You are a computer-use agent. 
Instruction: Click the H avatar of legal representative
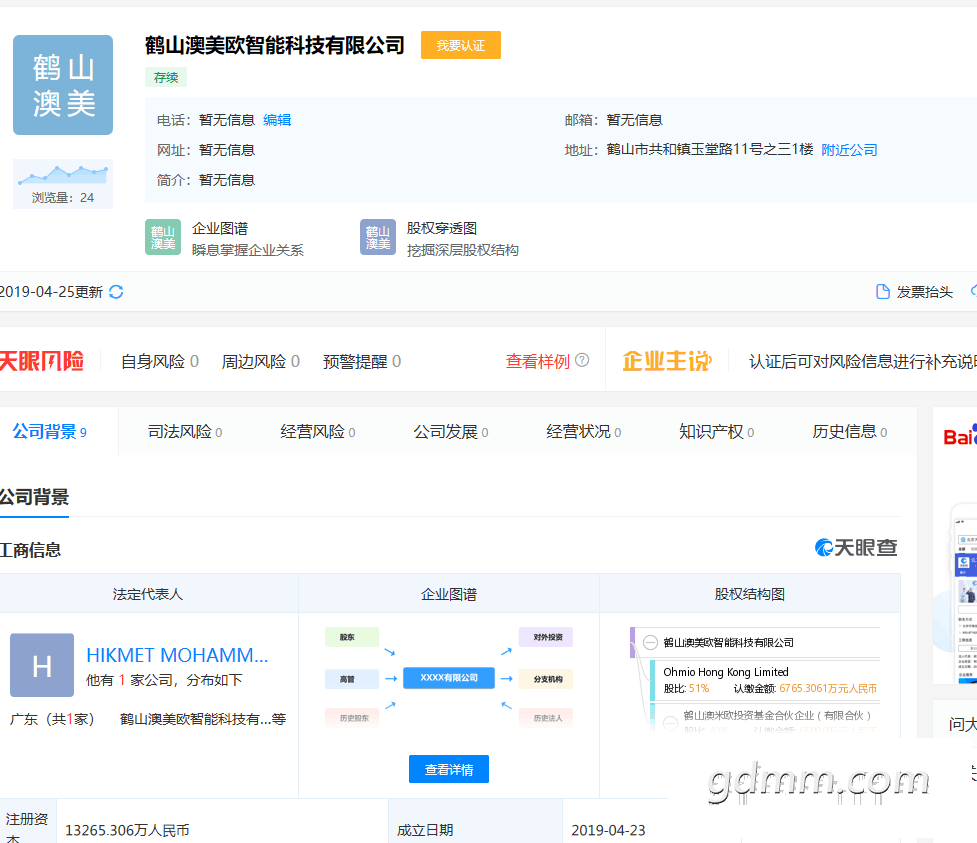42,665
